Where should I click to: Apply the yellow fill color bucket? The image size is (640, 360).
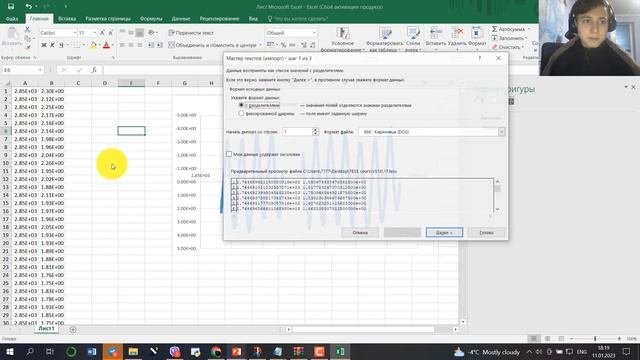pos(93,45)
